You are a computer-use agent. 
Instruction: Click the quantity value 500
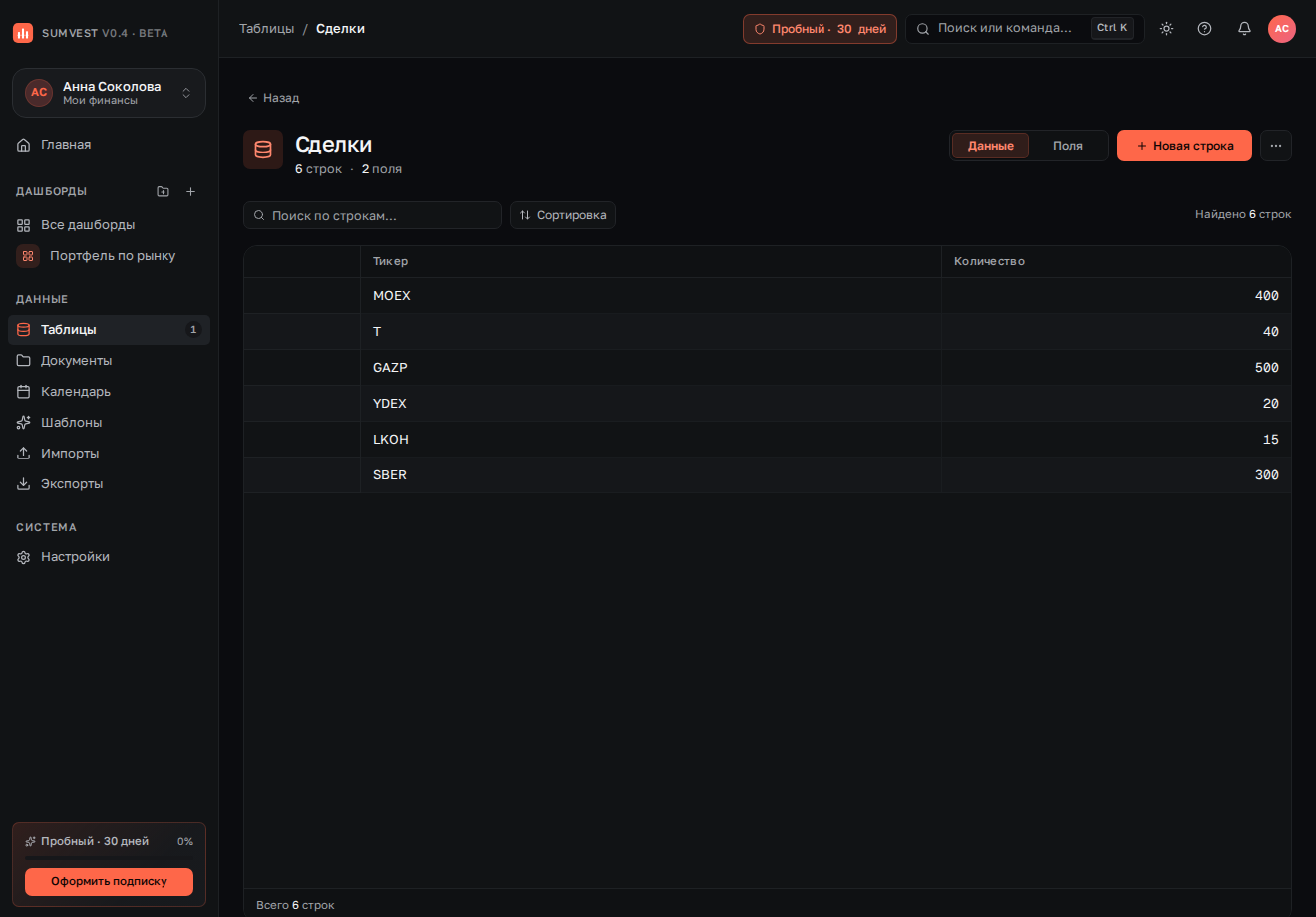(1267, 368)
